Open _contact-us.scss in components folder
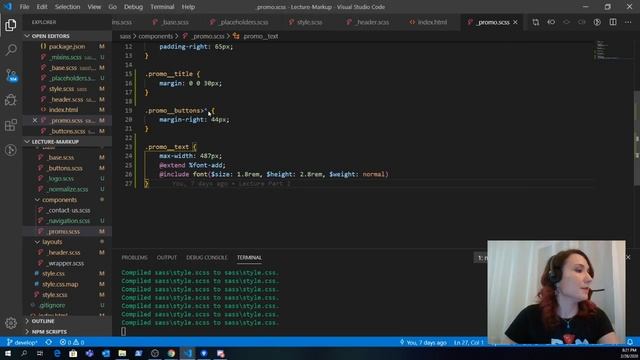This screenshot has height=360, width=640. [67, 210]
